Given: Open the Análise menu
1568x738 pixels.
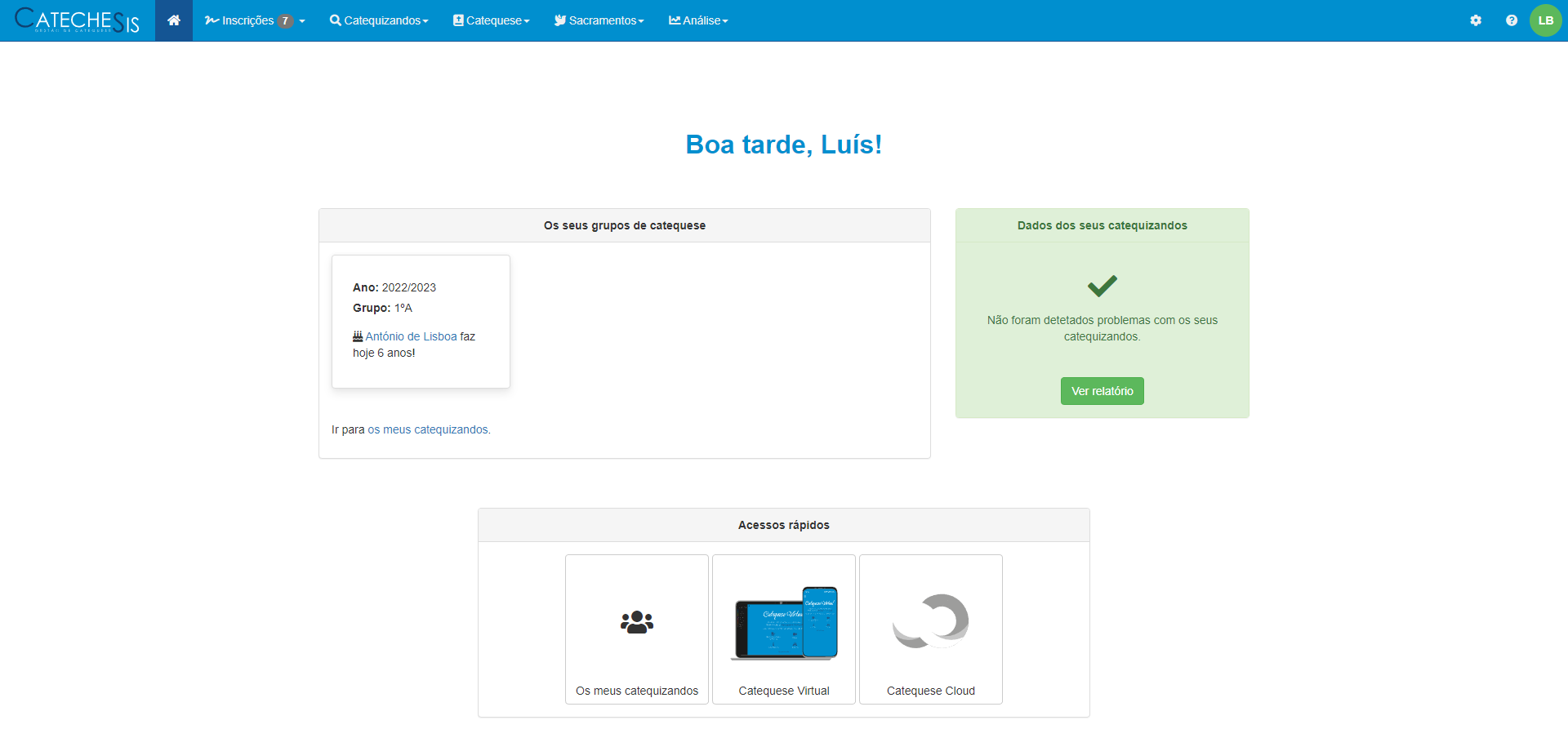Looking at the screenshot, I should (698, 20).
